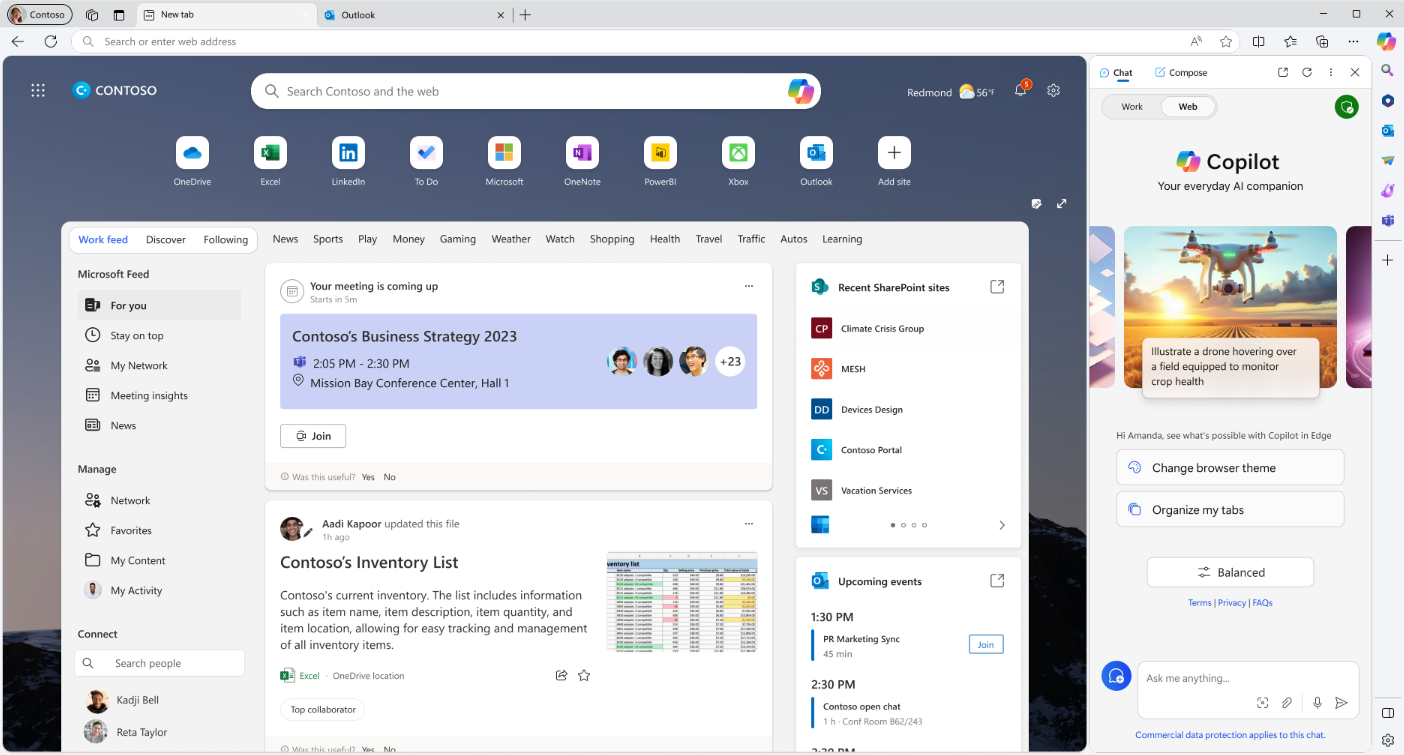Click the Top collaborator tag
Screen dimensions: 1404x755
(323, 710)
